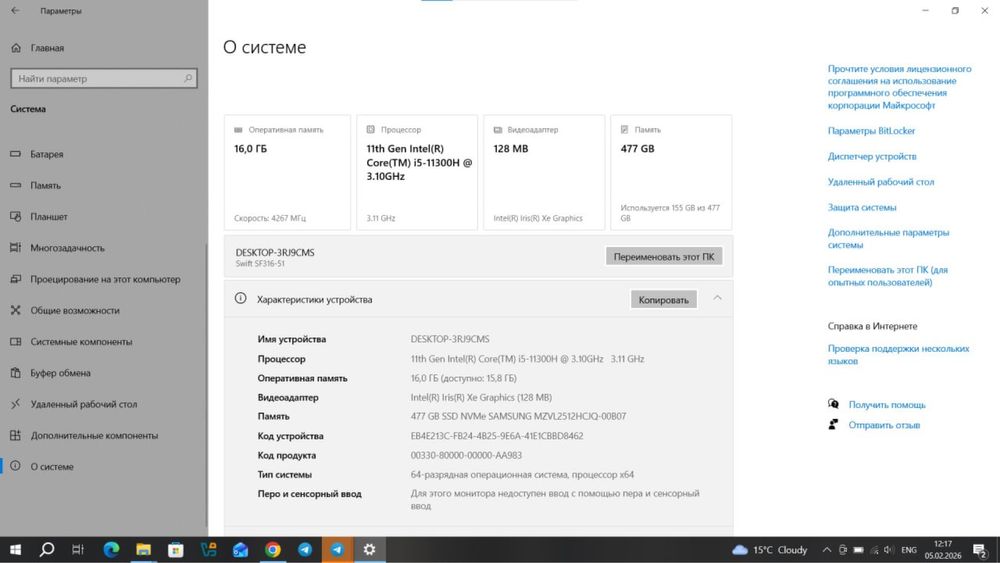Go back with the Settings back arrow
The height and width of the screenshot is (563, 1000).
click(x=15, y=10)
